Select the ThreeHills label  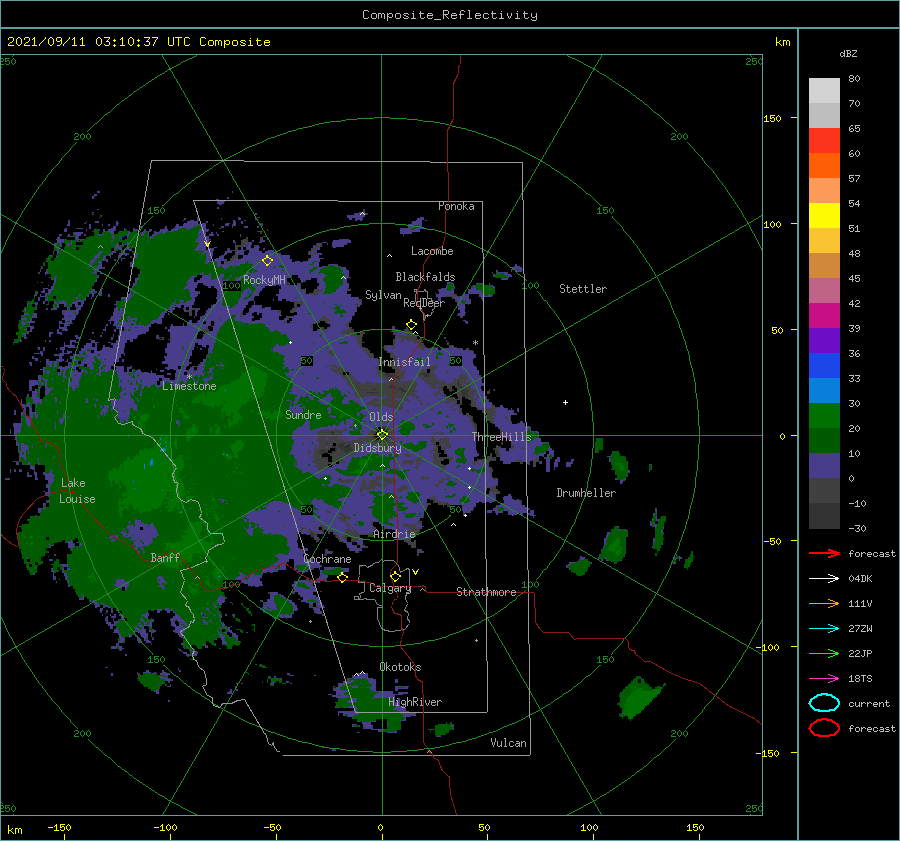pos(502,437)
